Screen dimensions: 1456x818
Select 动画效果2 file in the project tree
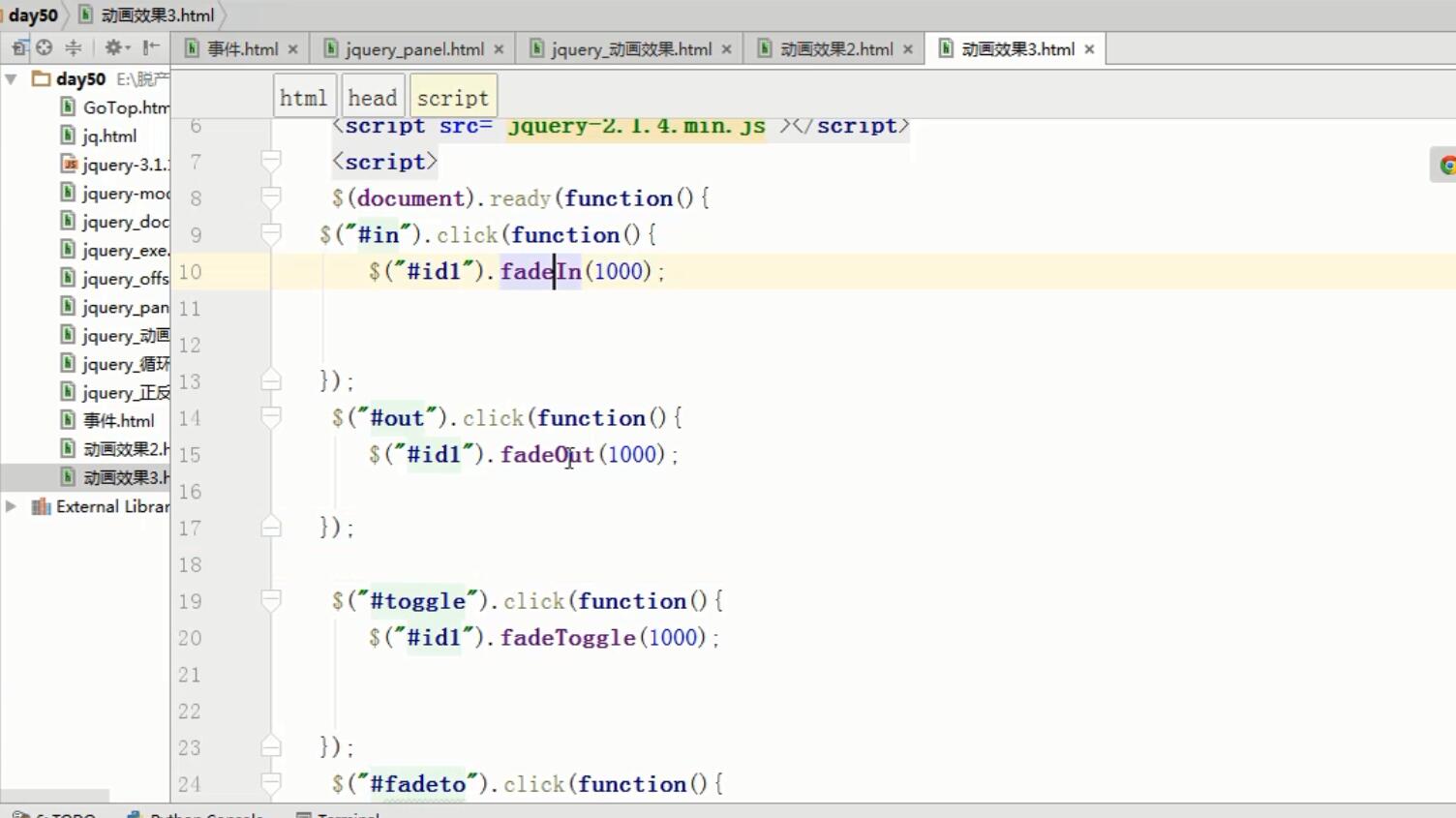[x=126, y=449]
